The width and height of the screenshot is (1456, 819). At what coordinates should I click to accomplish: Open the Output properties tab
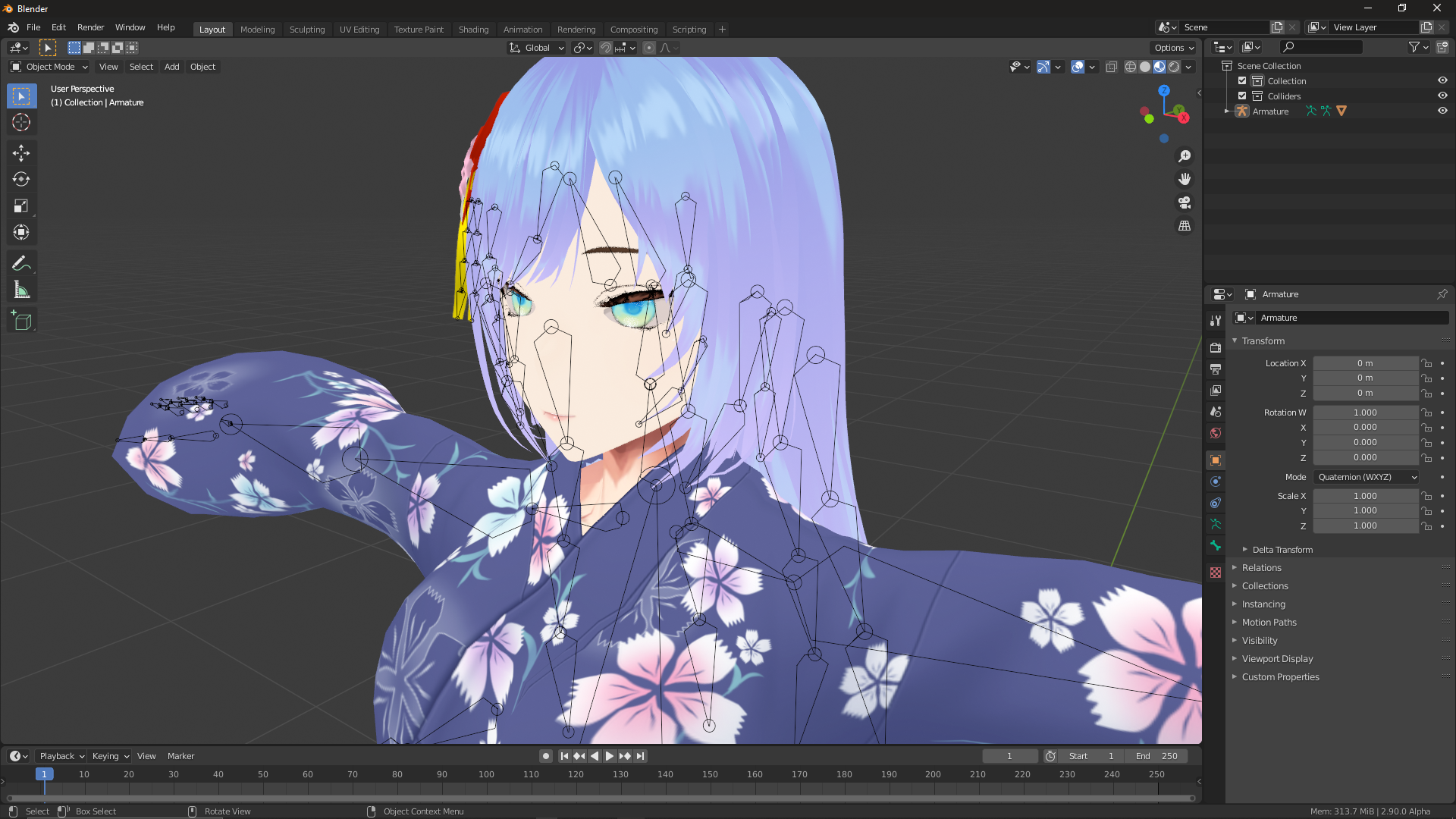1216,369
